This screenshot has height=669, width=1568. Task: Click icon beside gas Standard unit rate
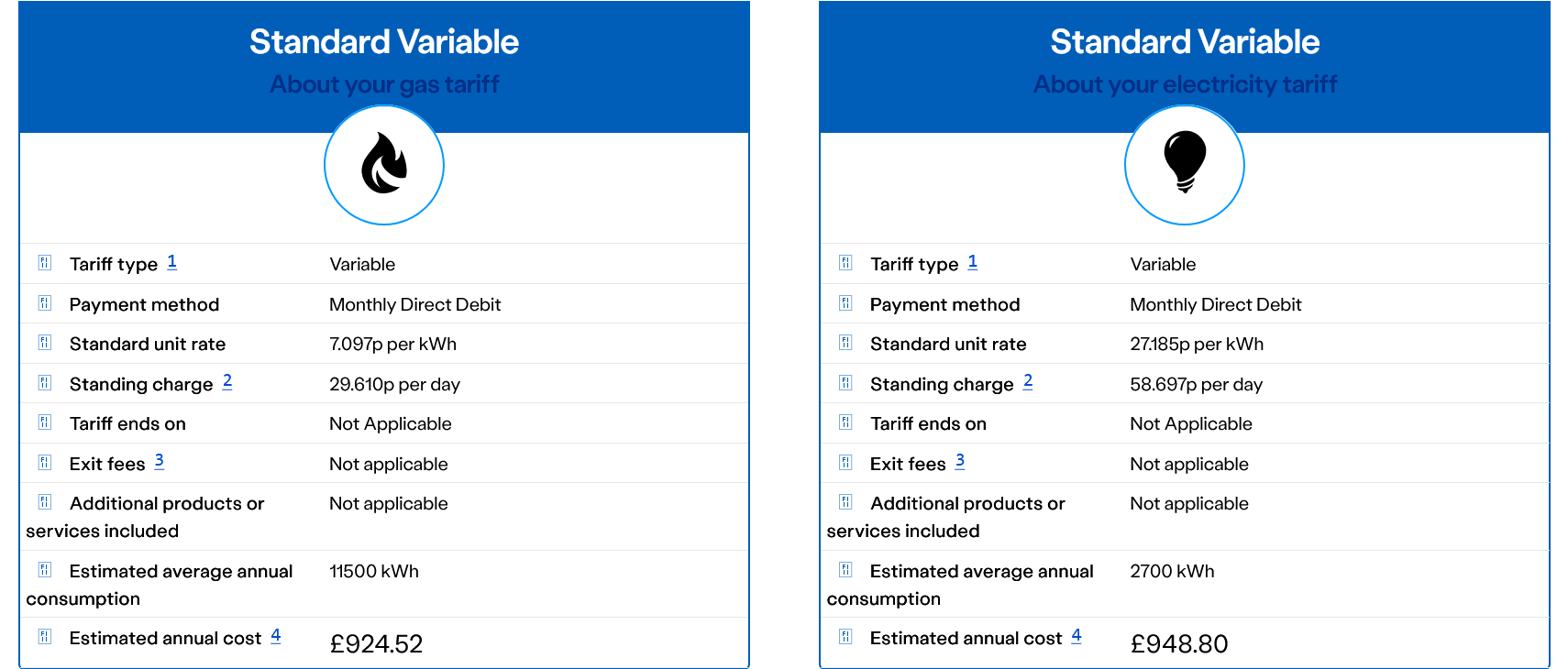pyautogui.click(x=45, y=343)
